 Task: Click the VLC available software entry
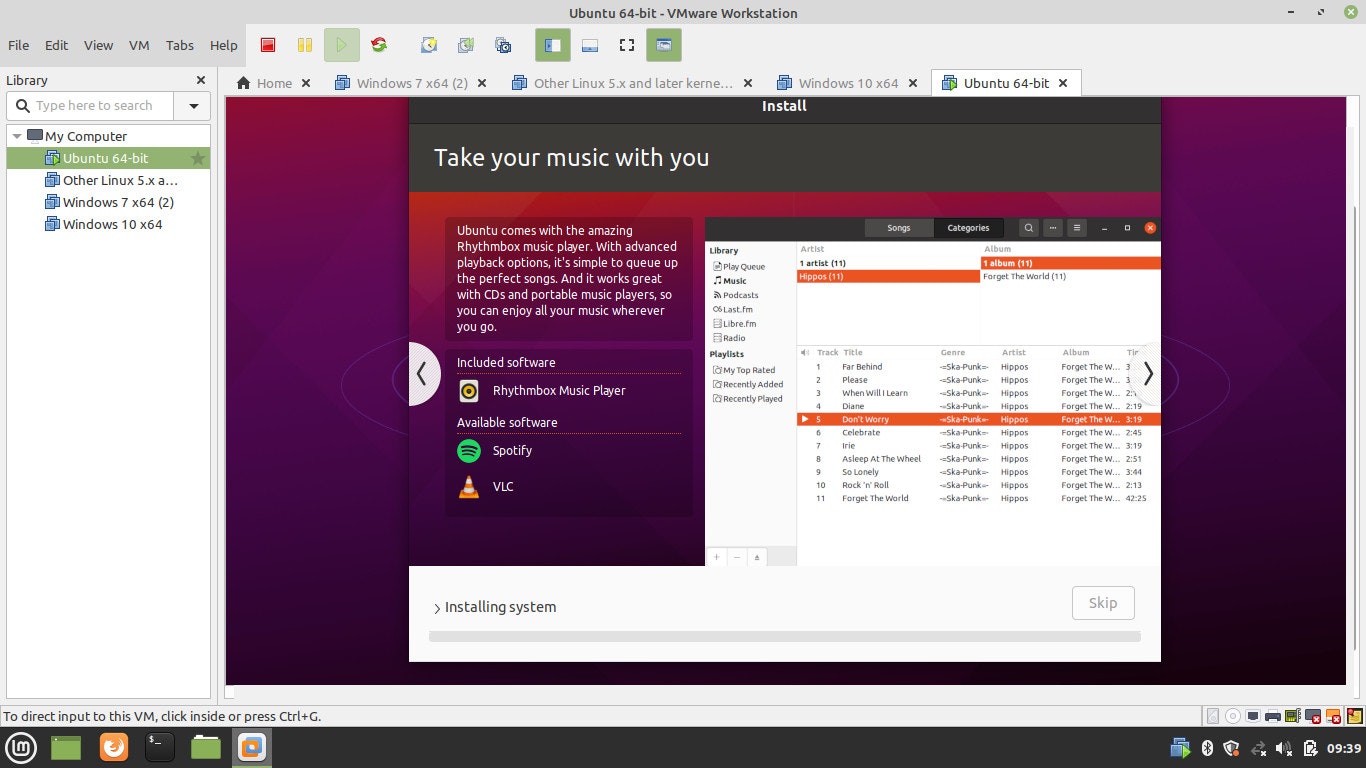point(485,486)
